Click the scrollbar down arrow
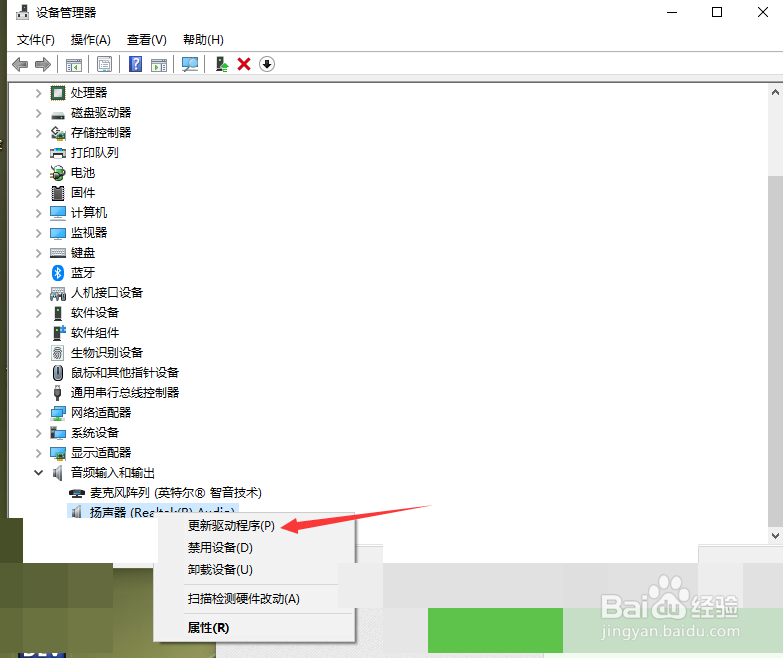783x658 pixels. pos(775,536)
